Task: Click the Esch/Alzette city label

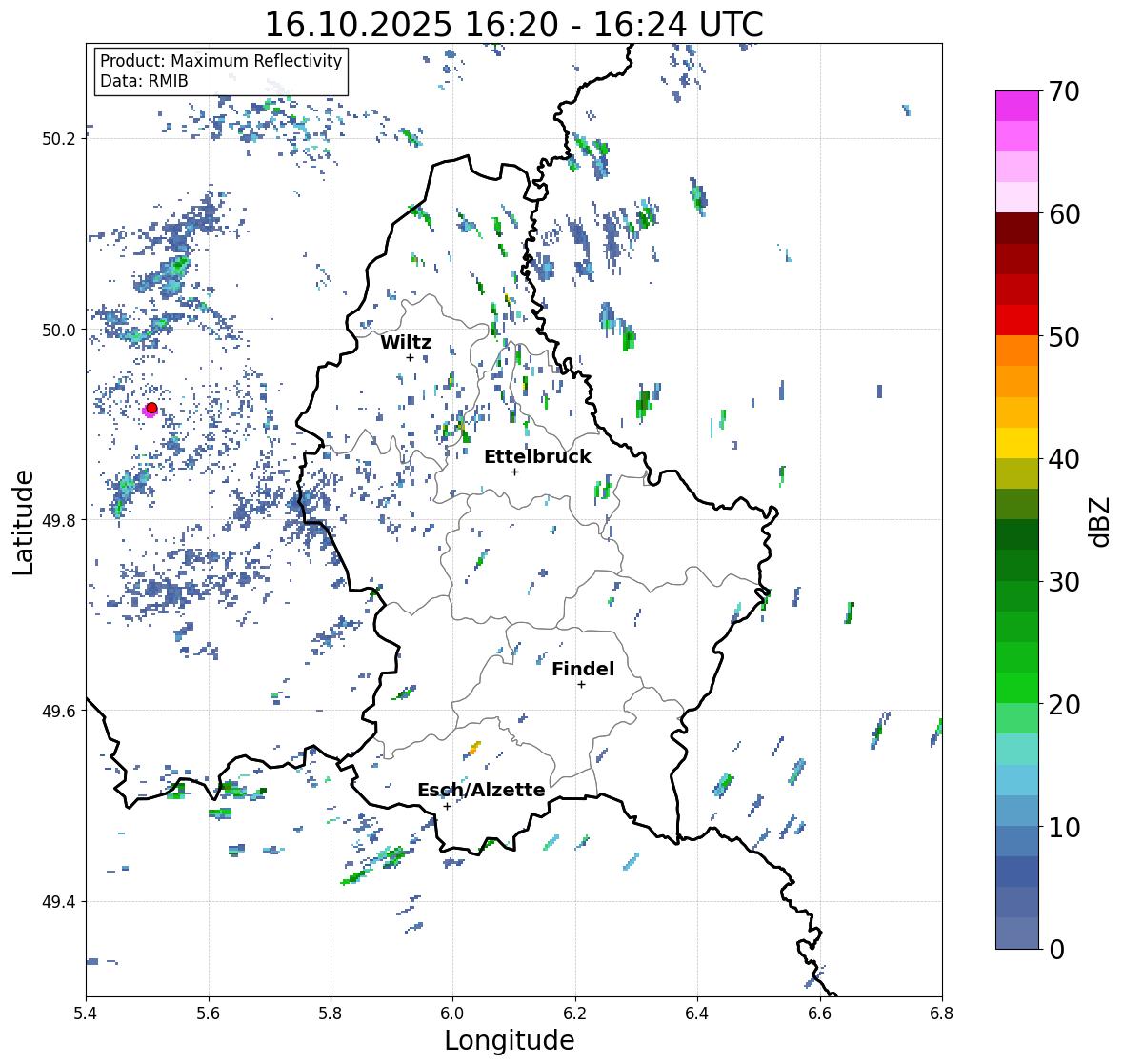Action: click(481, 790)
